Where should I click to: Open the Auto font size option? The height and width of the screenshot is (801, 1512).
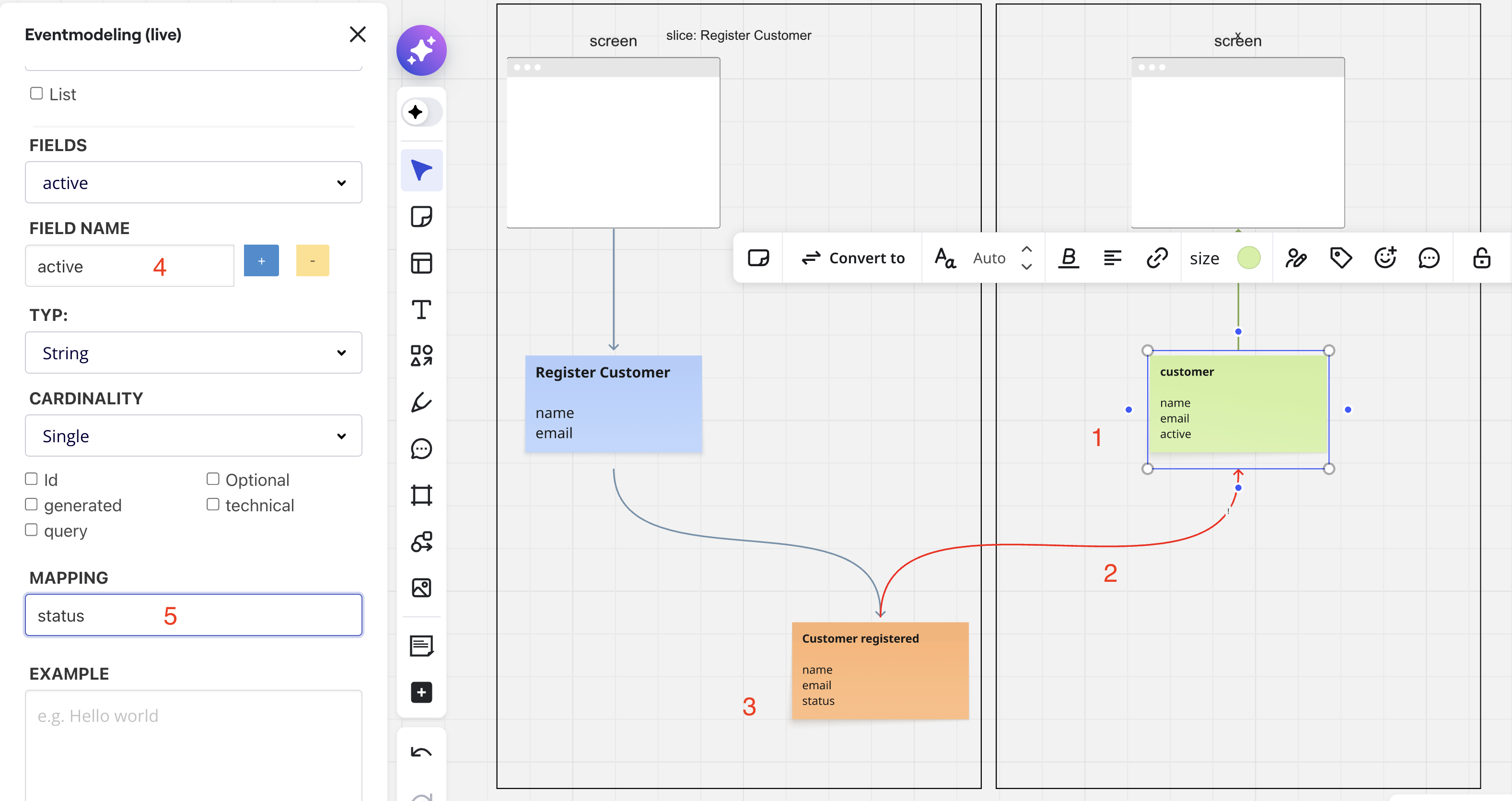pos(989,258)
